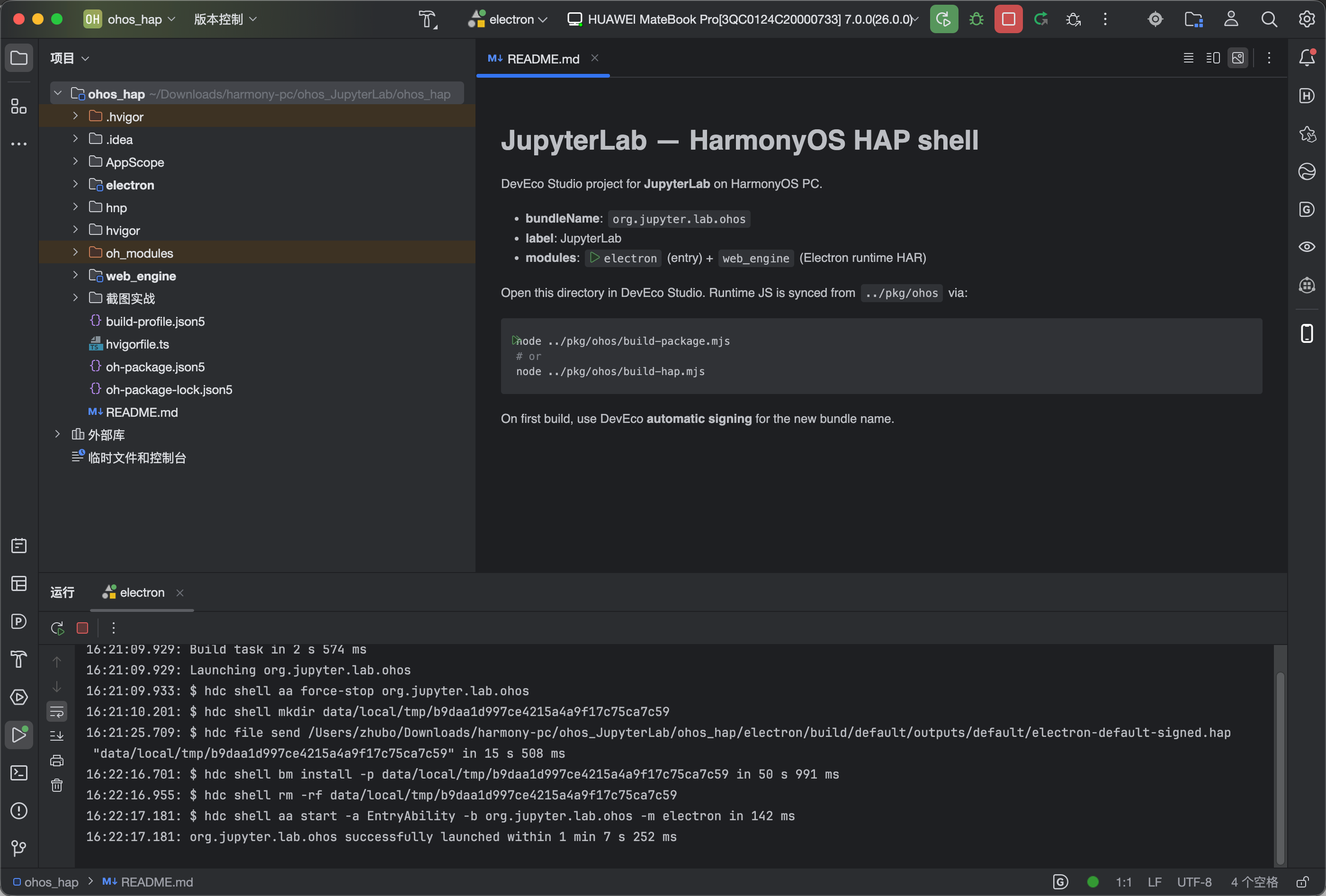The image size is (1326, 896).
Task: Open the Run tool window icon
Action: (x=19, y=735)
